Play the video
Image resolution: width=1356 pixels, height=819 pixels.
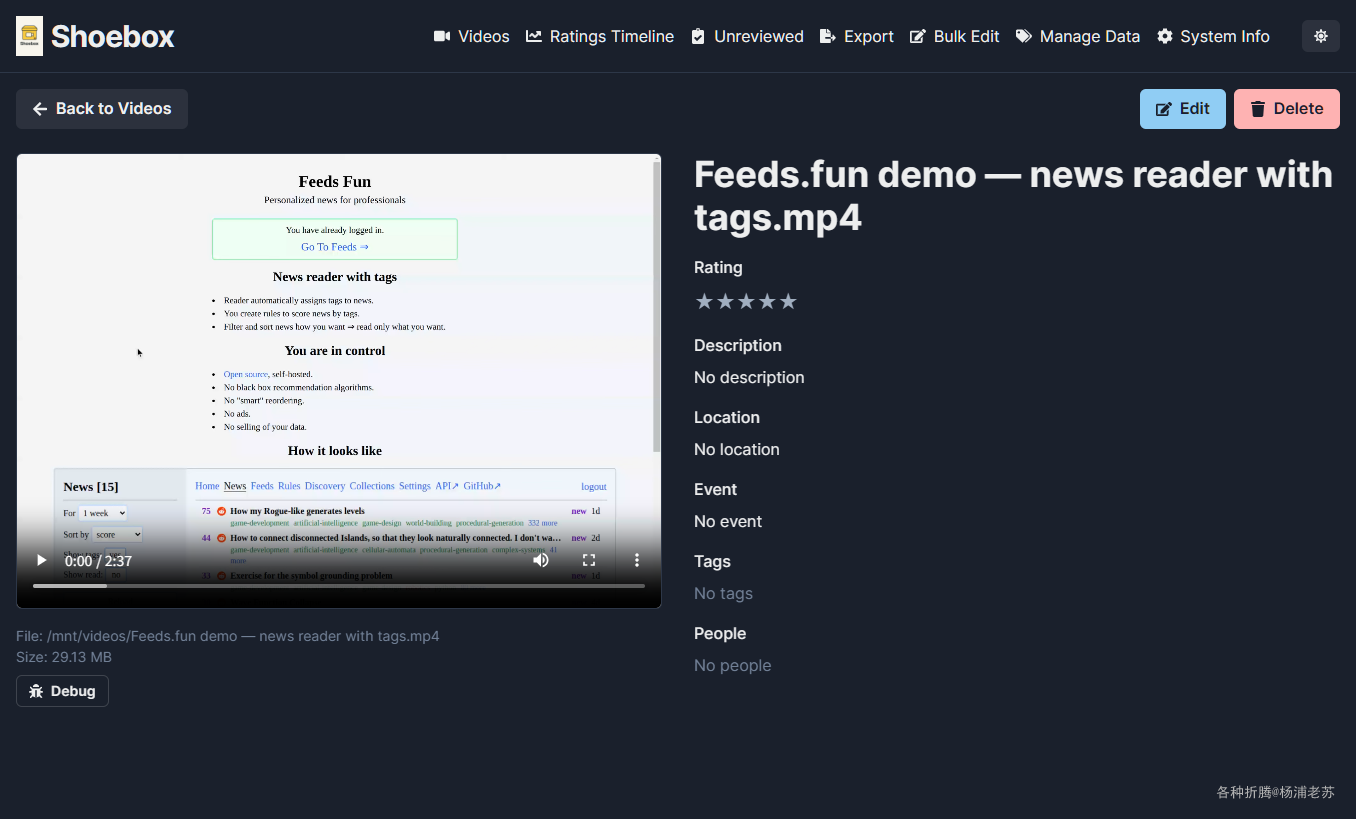(x=41, y=560)
